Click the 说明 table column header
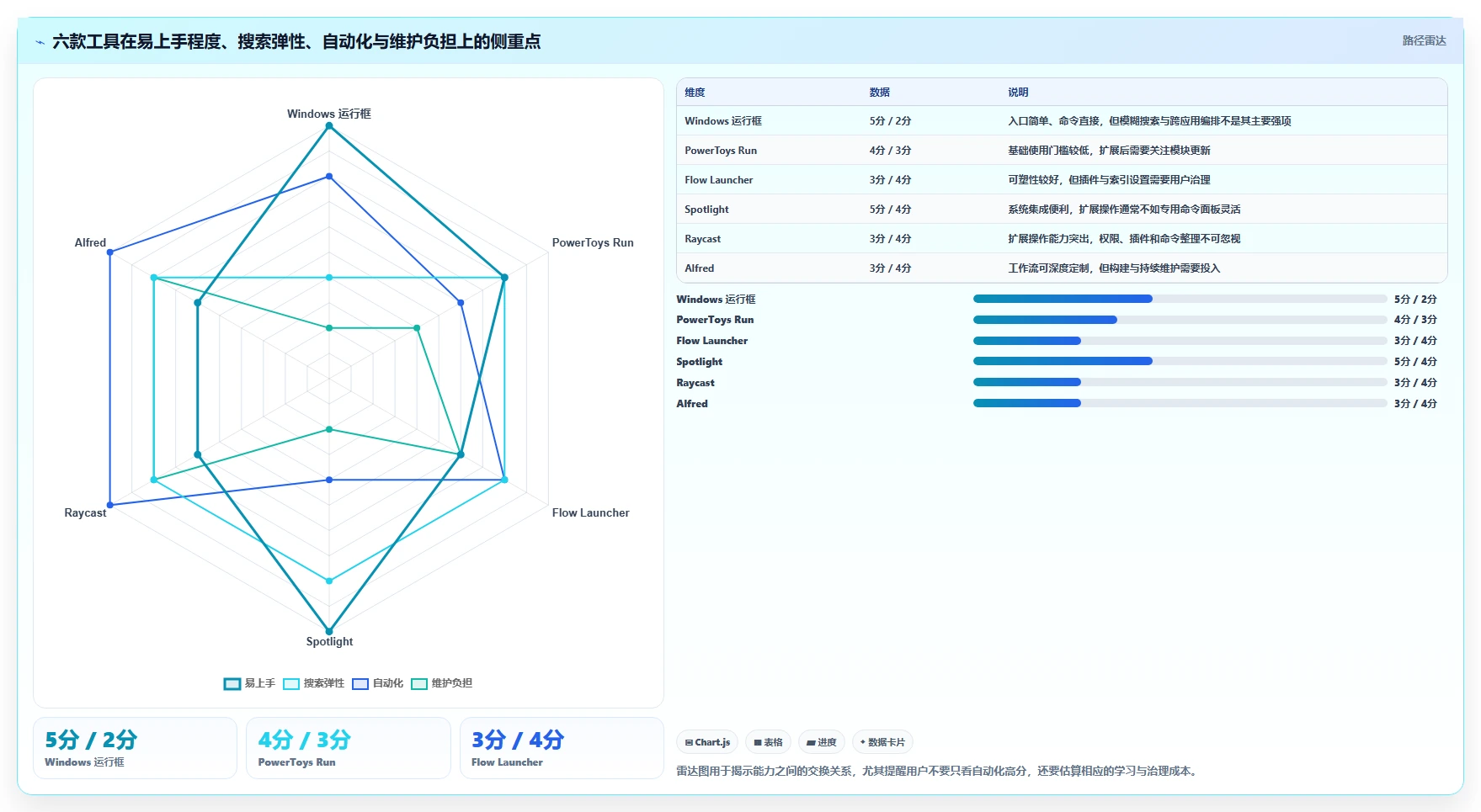 (x=1018, y=93)
